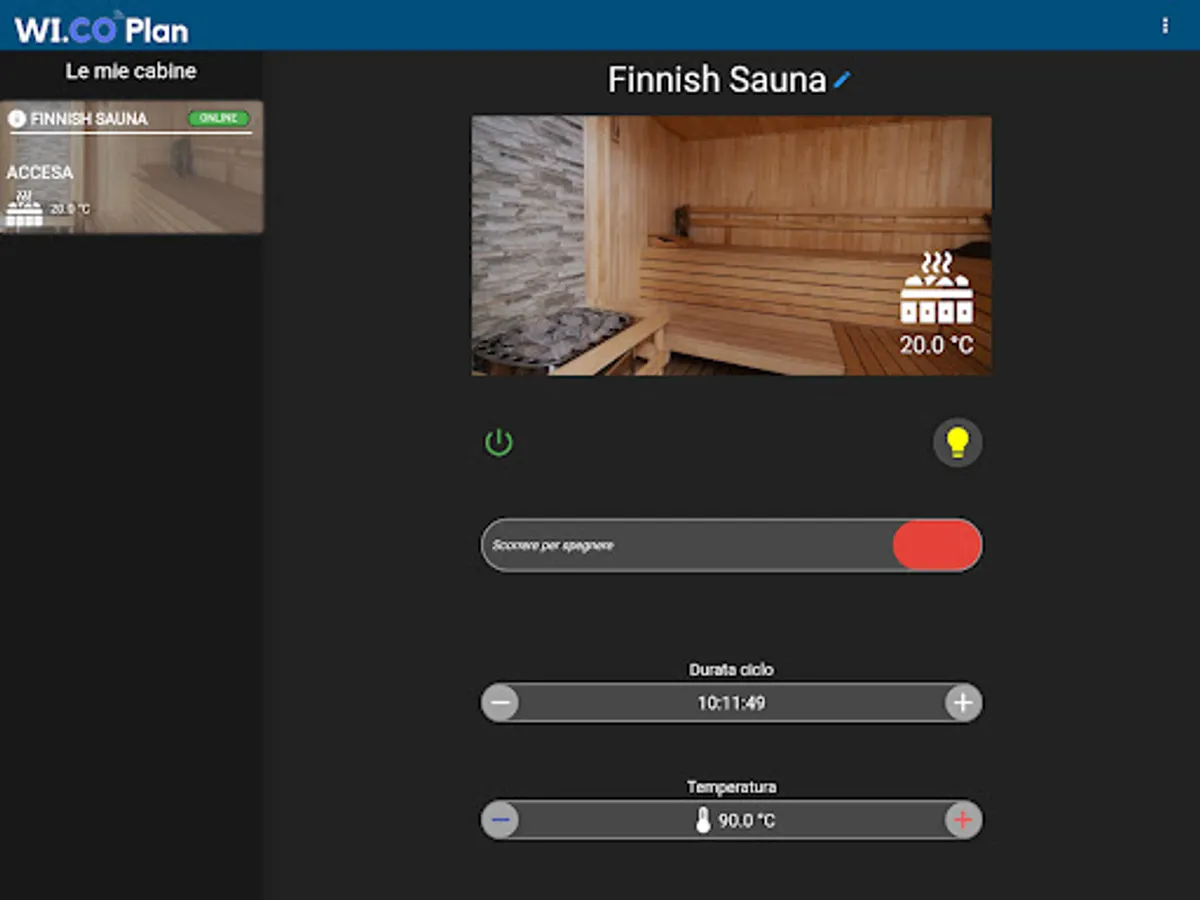
Task: Click the ONLINE status badge
Action: tap(219, 118)
